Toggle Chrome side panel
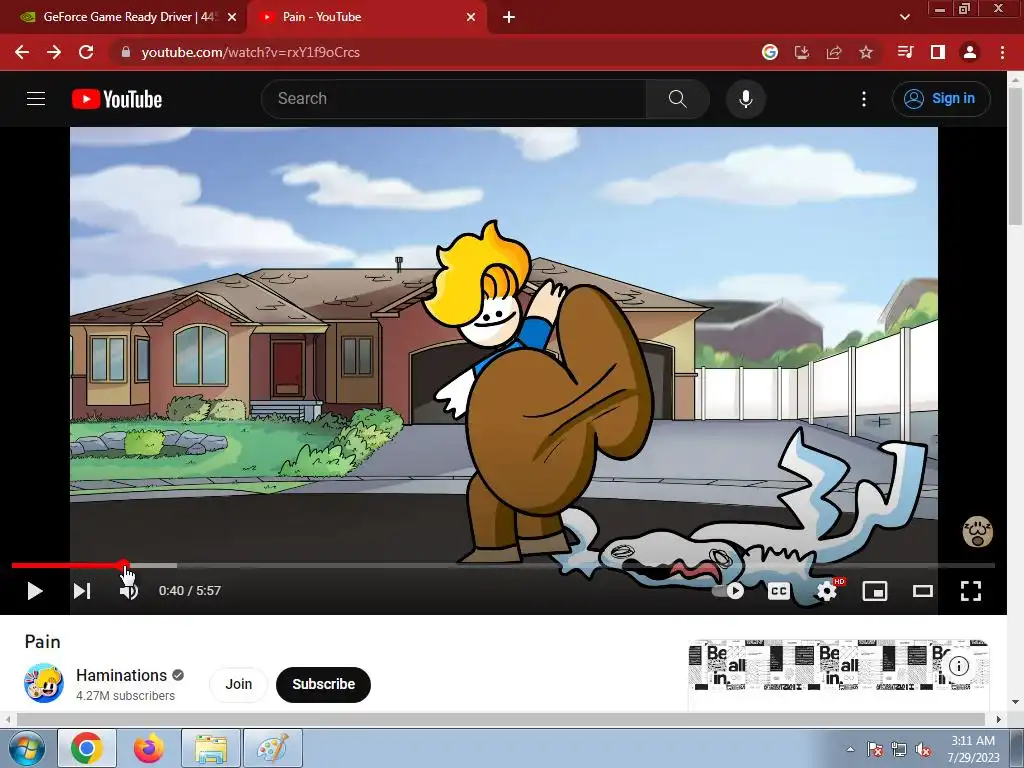 click(938, 52)
